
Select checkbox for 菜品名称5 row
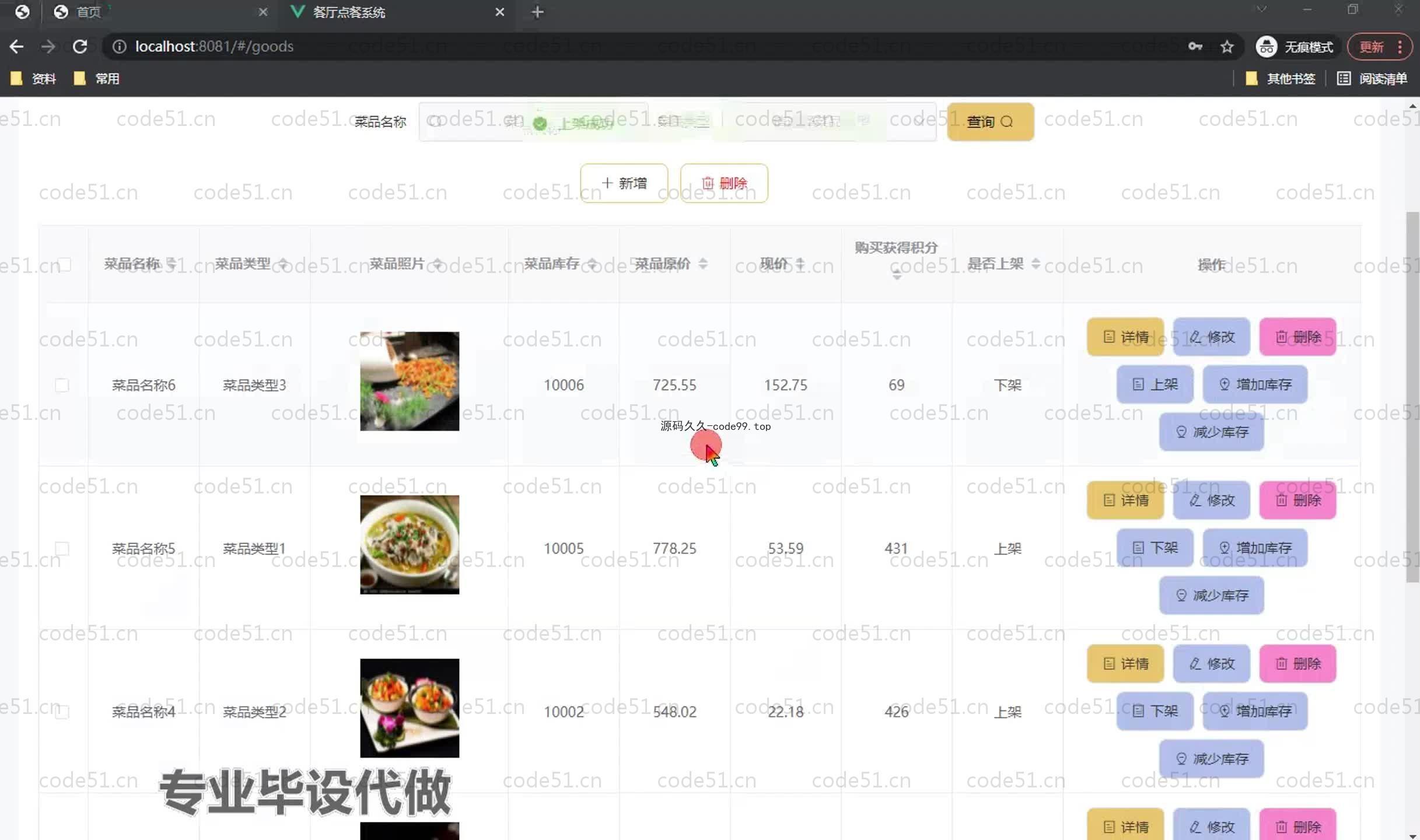tap(62, 548)
